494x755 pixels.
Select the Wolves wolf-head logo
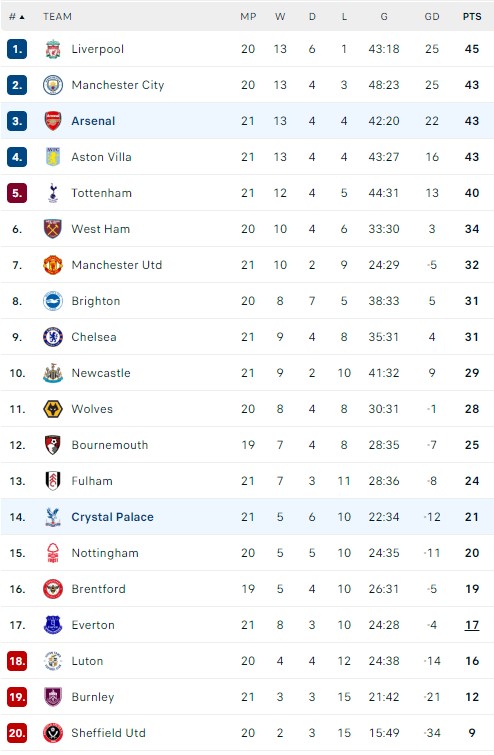pyautogui.click(x=53, y=409)
